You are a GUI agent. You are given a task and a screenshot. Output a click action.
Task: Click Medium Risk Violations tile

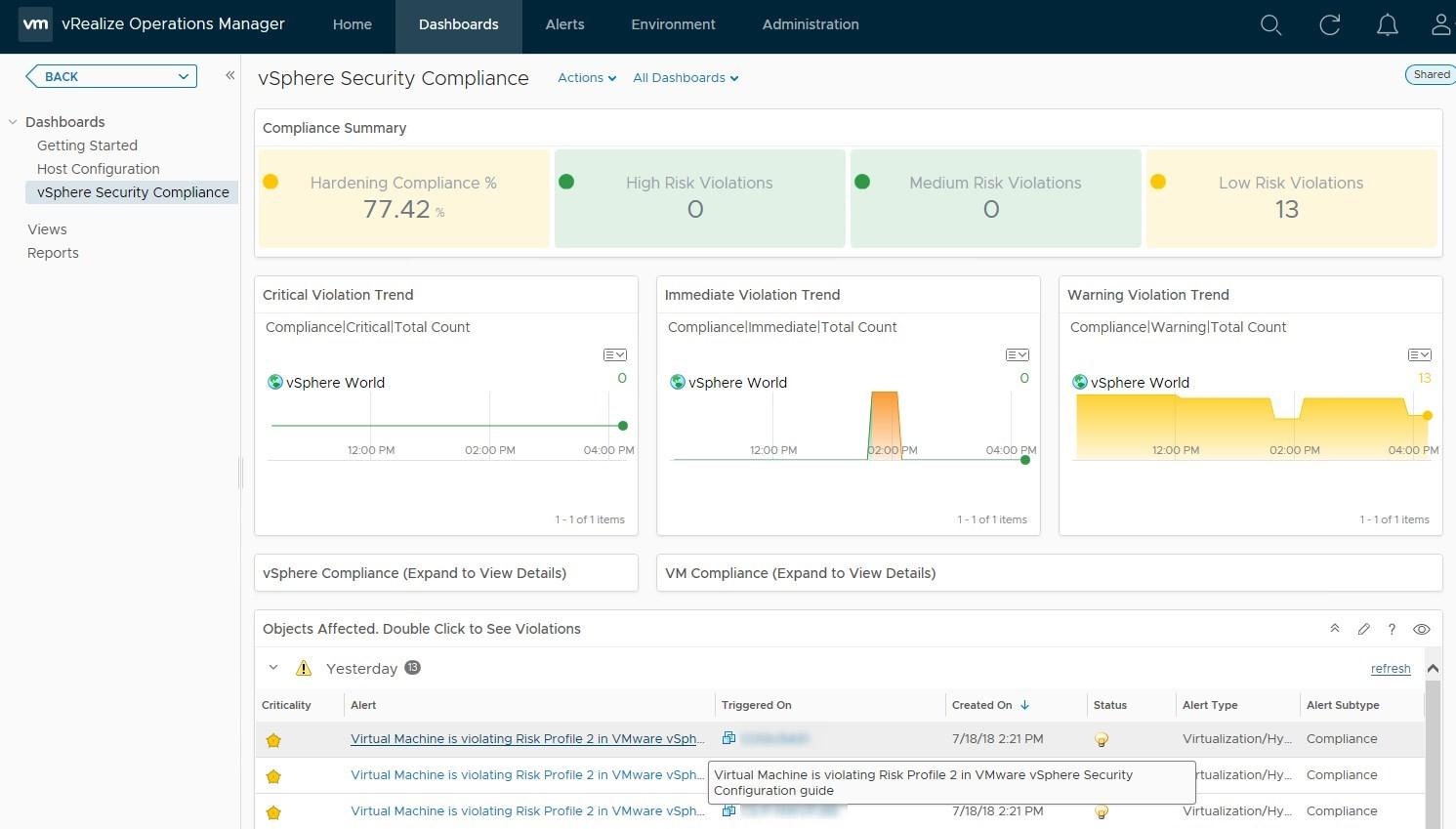pos(995,198)
